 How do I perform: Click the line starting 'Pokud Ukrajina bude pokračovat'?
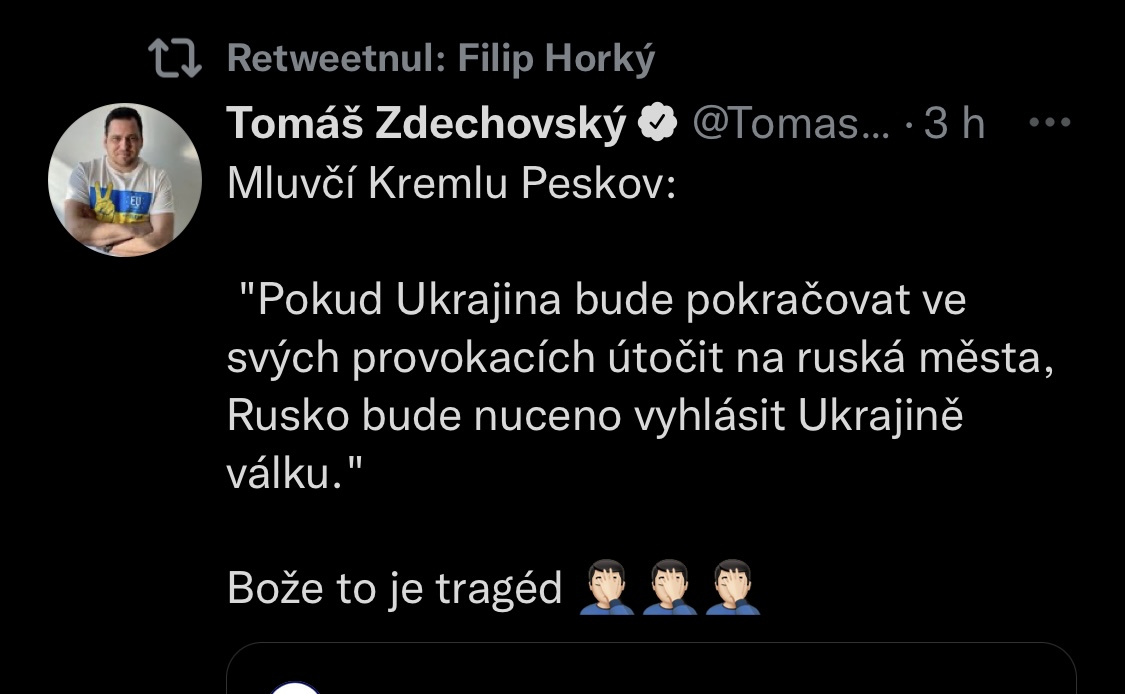point(602,301)
